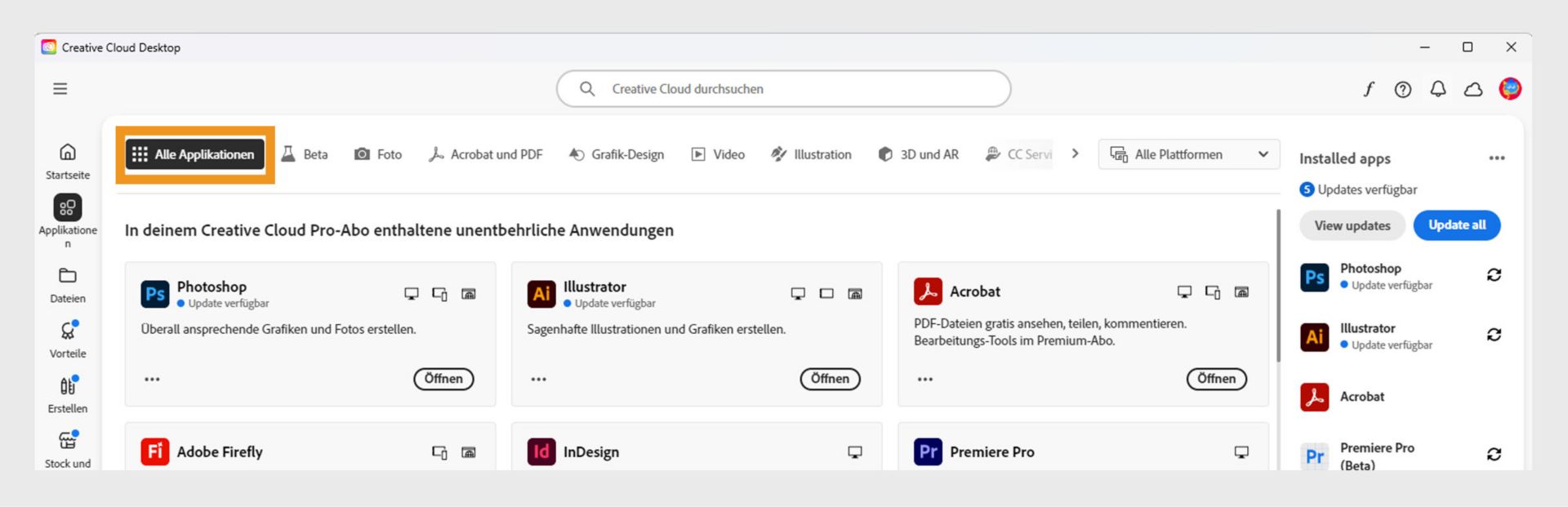Go to Startseite in sidebar
This screenshot has height=507, width=1568.
[68, 162]
